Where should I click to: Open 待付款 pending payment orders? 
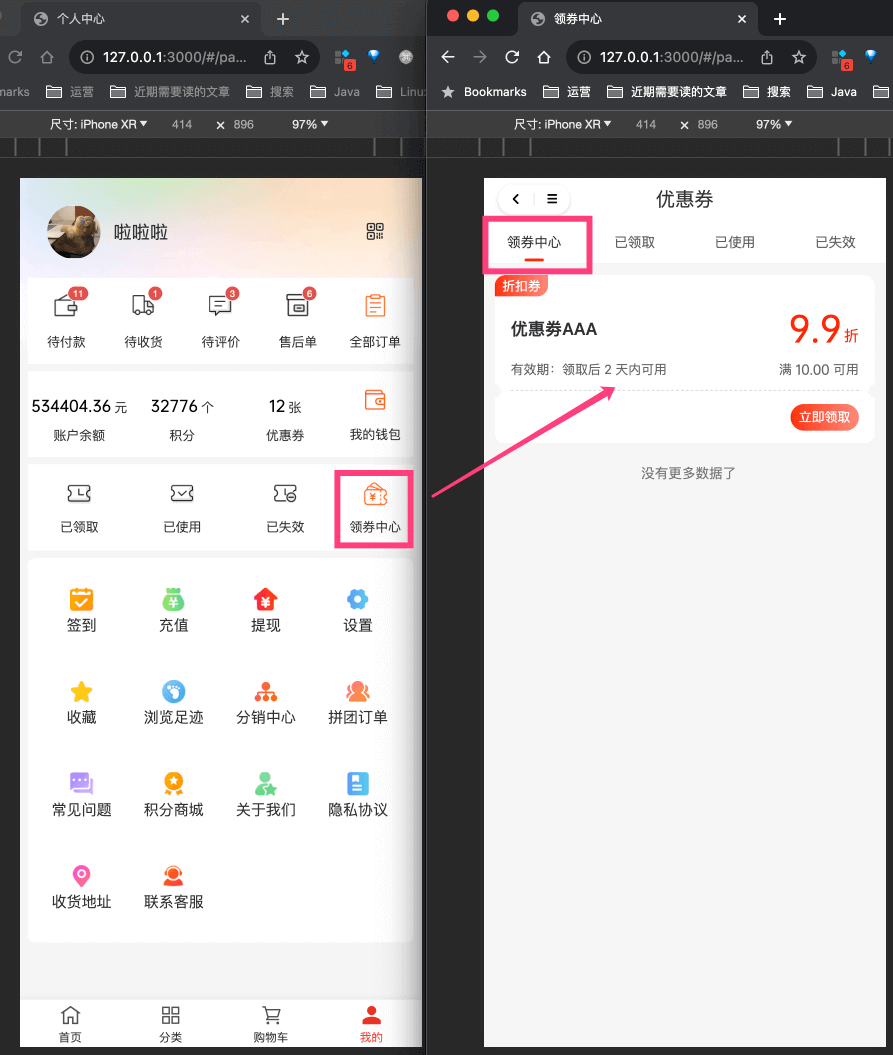pos(66,306)
